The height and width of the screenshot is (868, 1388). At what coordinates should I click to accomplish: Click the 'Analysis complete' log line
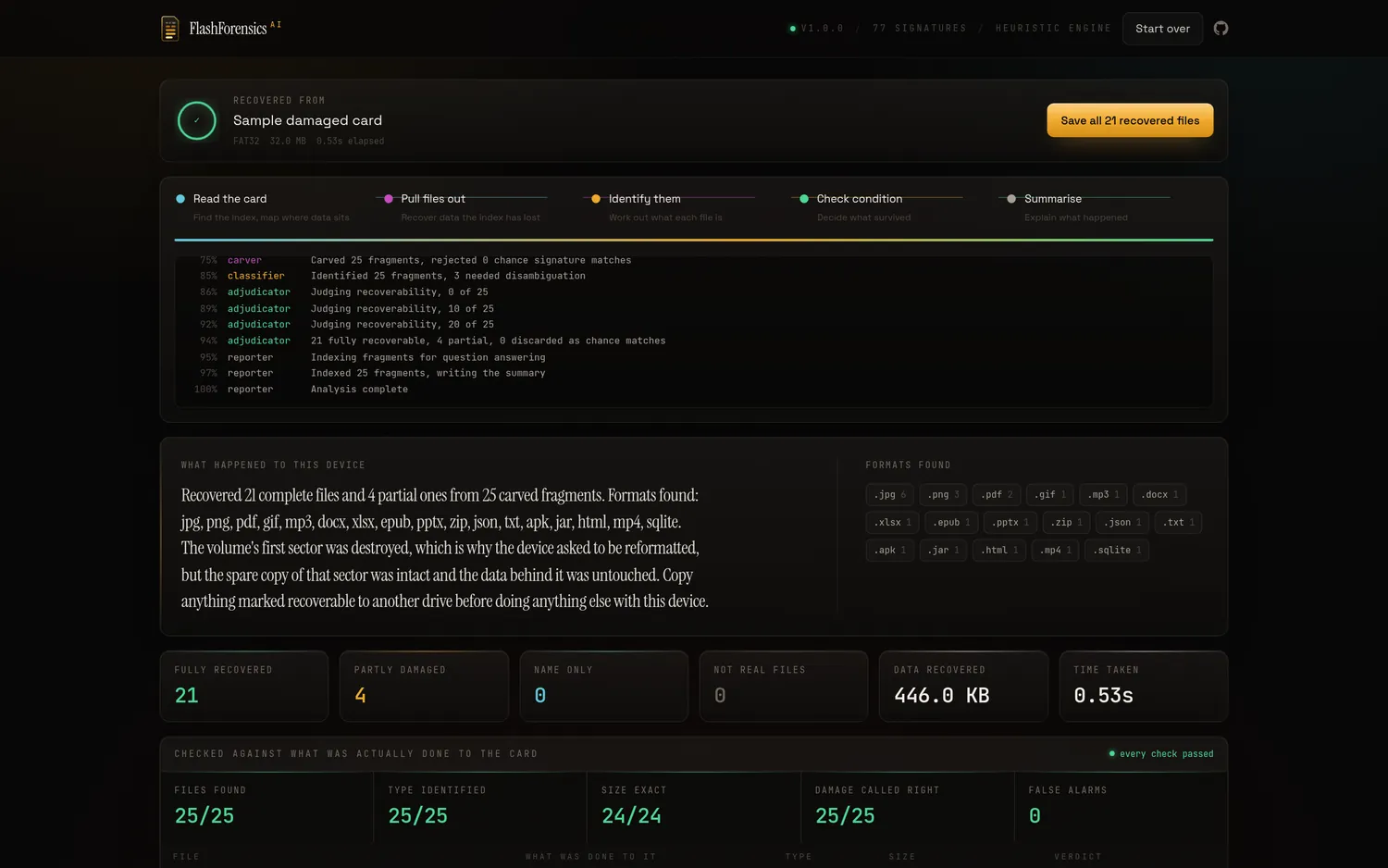coord(359,390)
